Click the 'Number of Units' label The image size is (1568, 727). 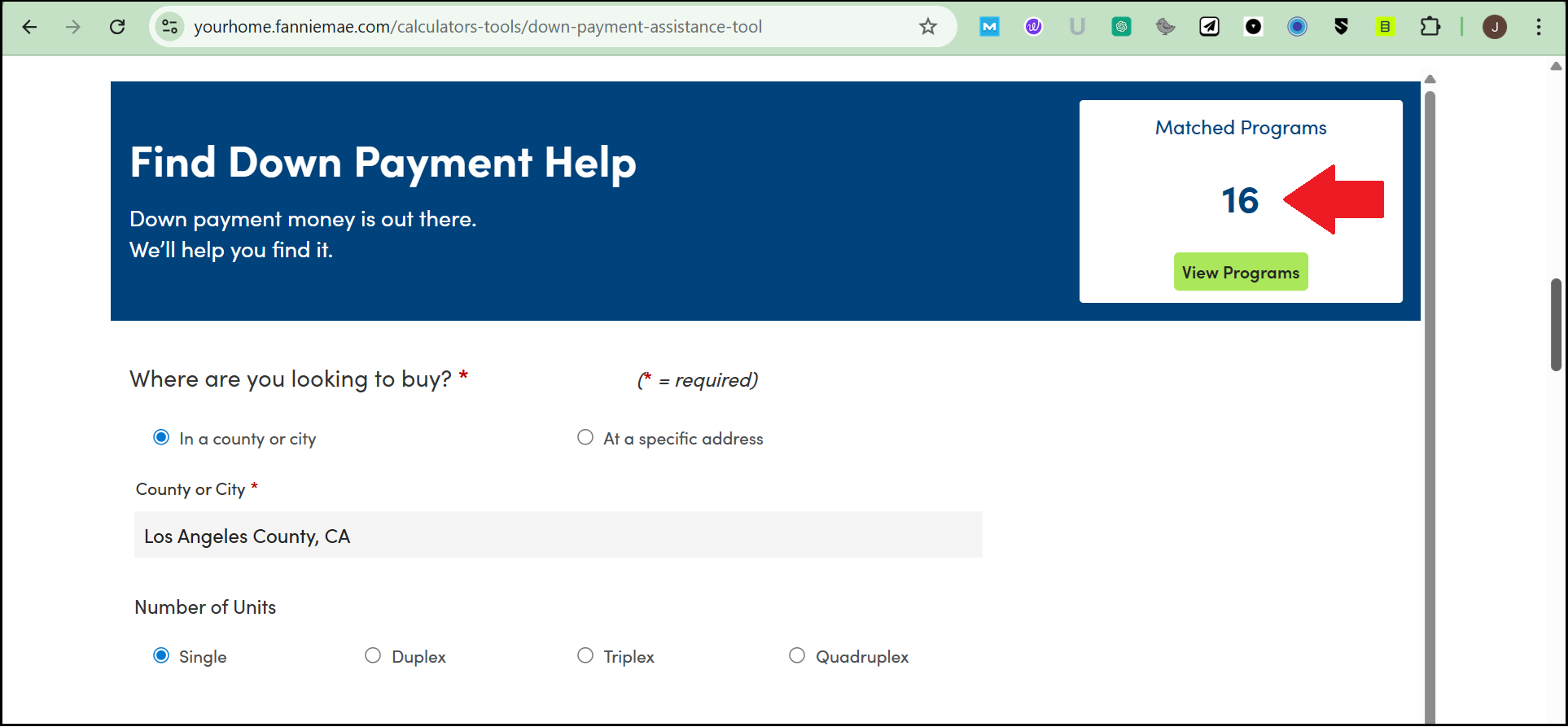205,607
